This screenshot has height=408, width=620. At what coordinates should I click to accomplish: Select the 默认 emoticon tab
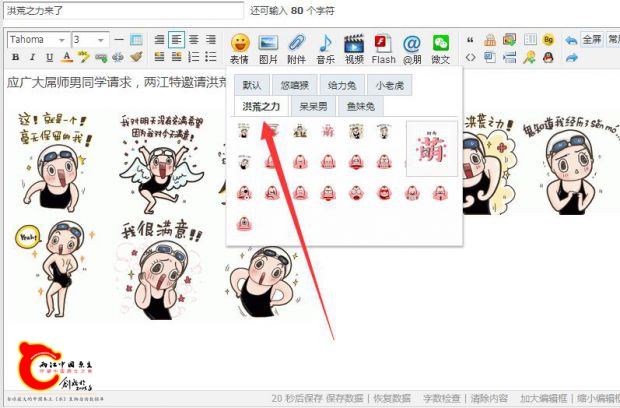(x=252, y=85)
